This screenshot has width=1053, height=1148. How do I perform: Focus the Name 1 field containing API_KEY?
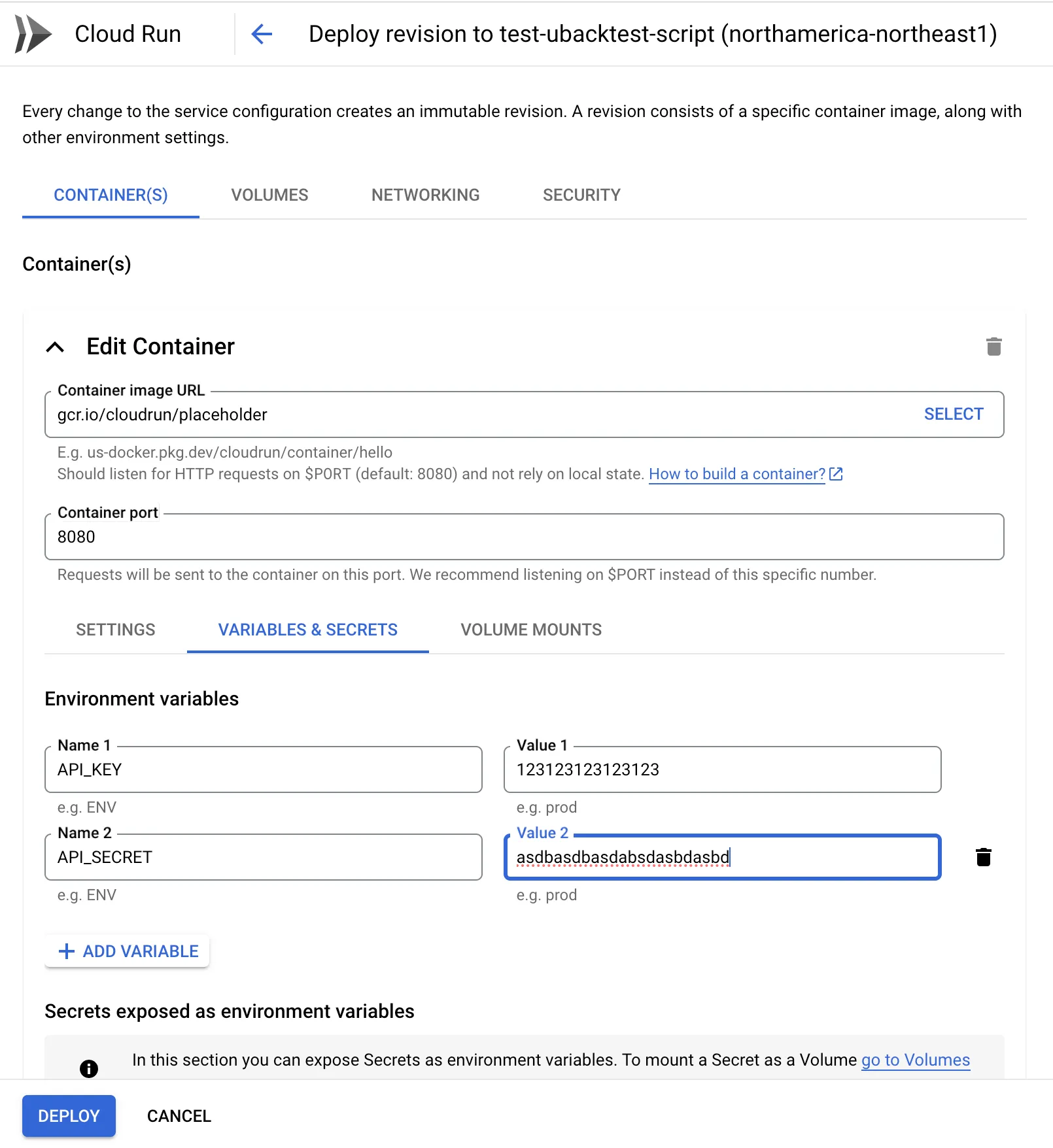click(x=263, y=769)
